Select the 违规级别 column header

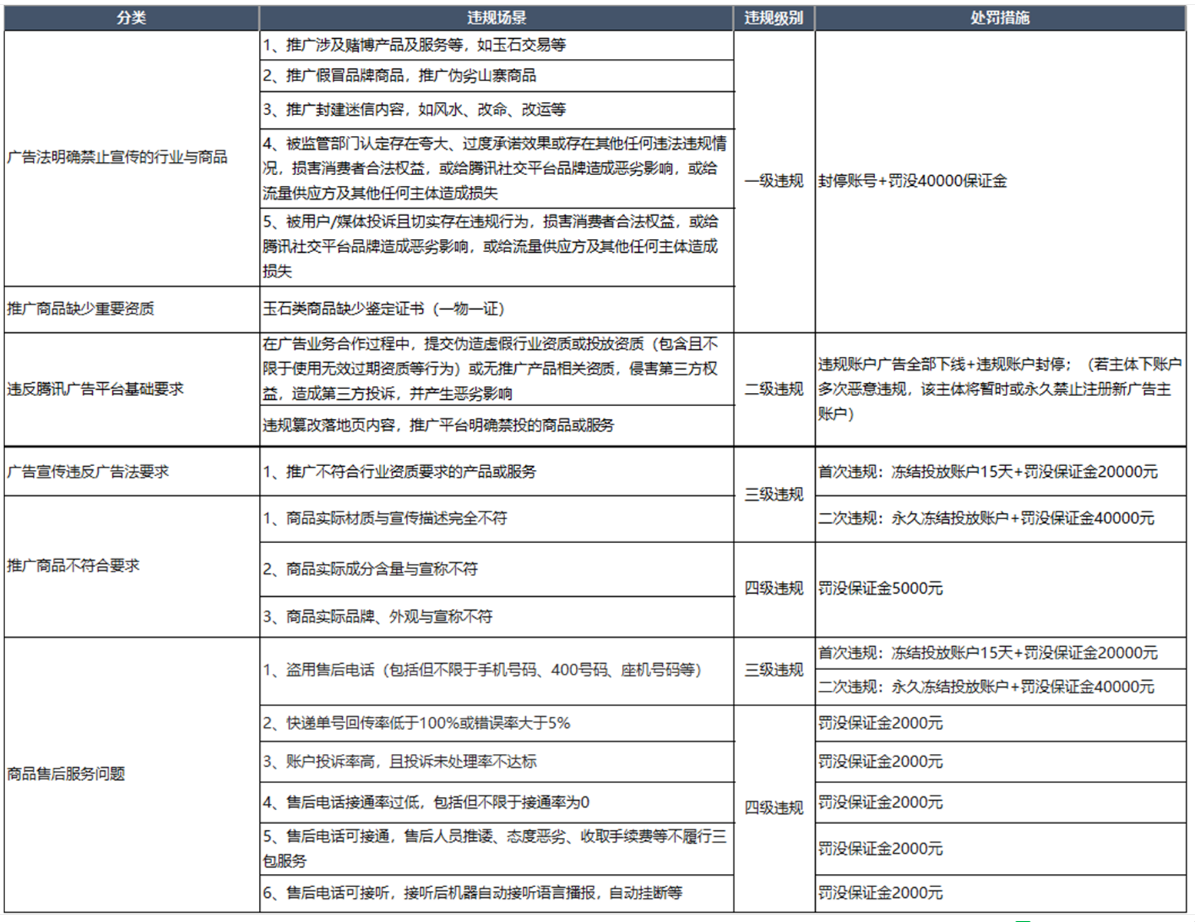coord(774,19)
